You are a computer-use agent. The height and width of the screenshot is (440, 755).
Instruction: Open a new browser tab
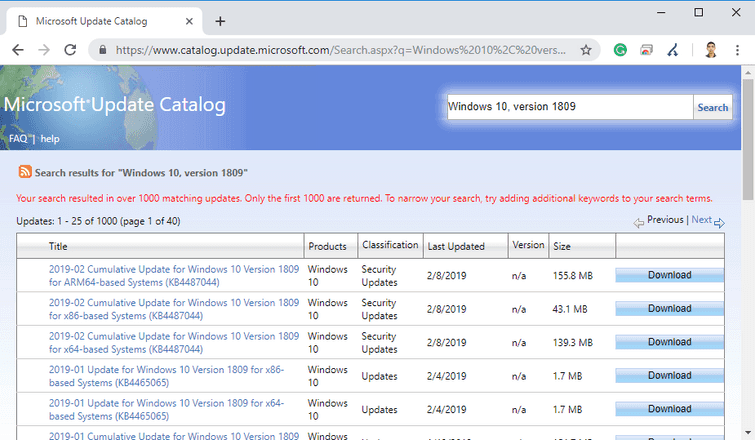[x=220, y=21]
